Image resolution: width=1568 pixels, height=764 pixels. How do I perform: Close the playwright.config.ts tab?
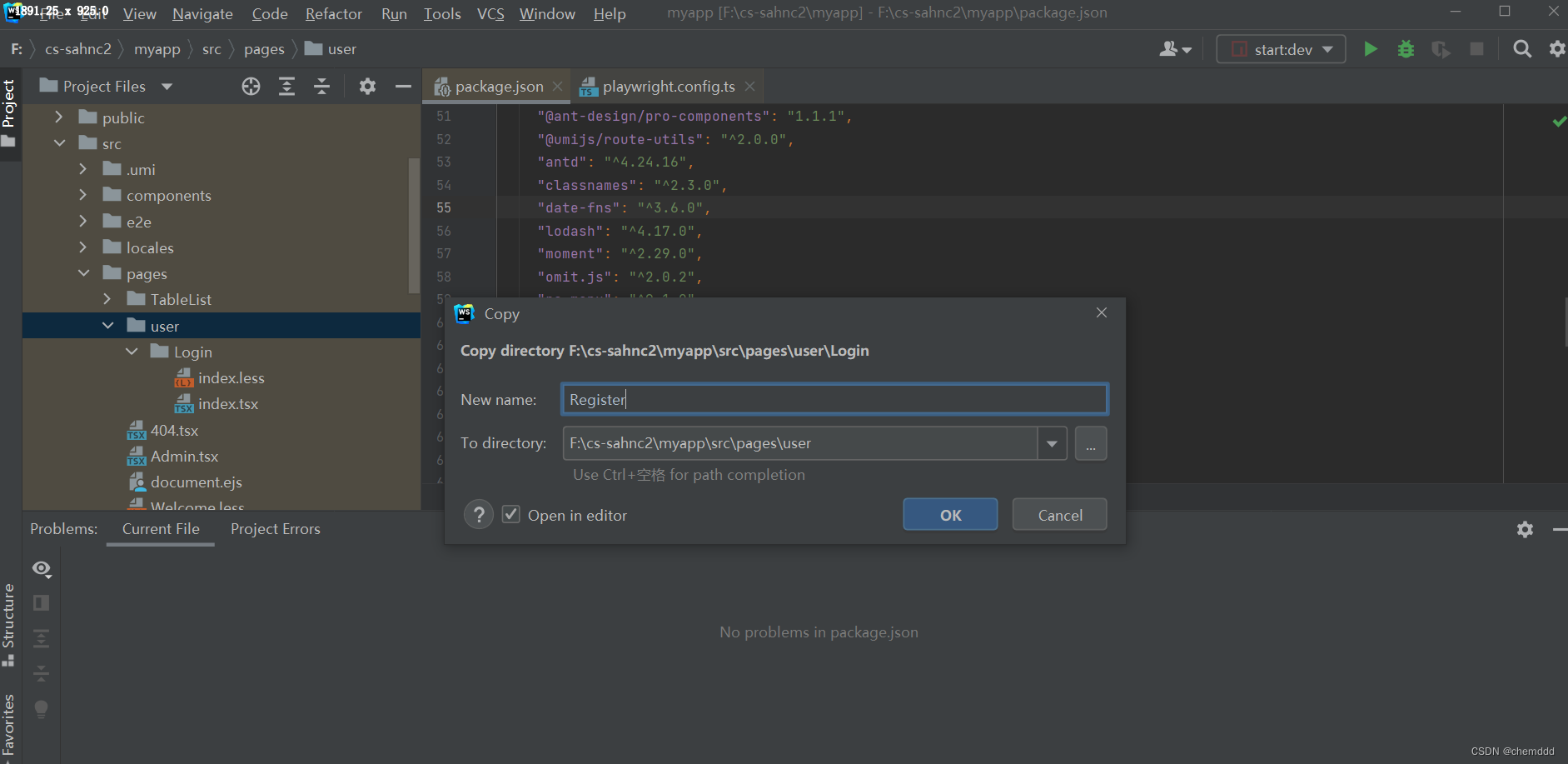click(x=749, y=87)
